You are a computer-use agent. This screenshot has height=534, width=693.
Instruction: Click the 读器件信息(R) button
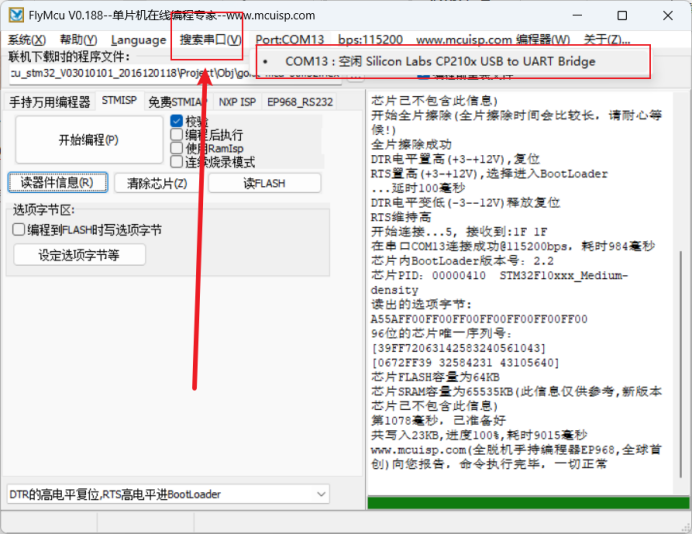click(x=57, y=183)
